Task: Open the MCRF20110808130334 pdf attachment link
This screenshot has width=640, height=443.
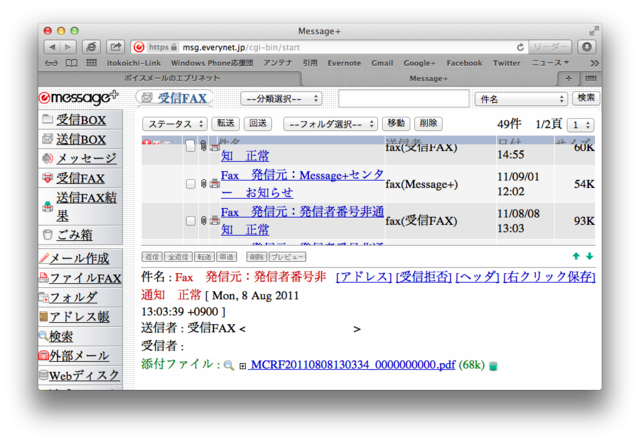Action: 353,365
